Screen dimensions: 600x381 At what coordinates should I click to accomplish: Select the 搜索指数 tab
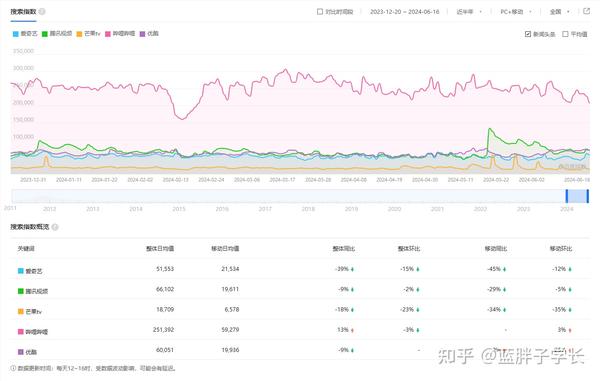click(23, 12)
